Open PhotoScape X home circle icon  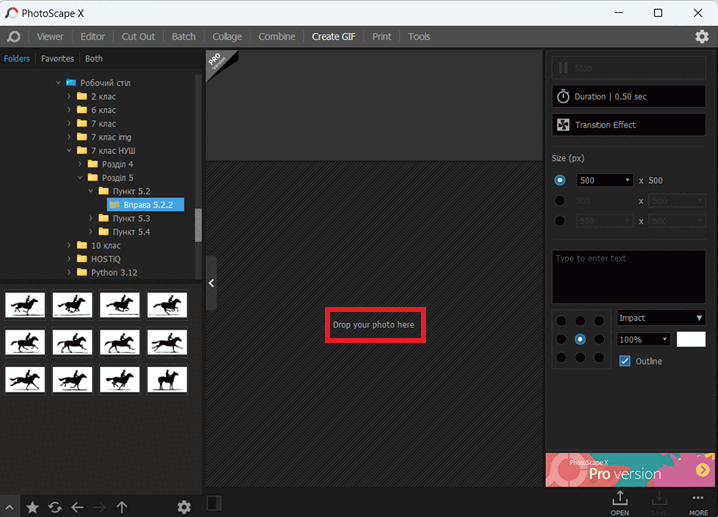coord(14,37)
